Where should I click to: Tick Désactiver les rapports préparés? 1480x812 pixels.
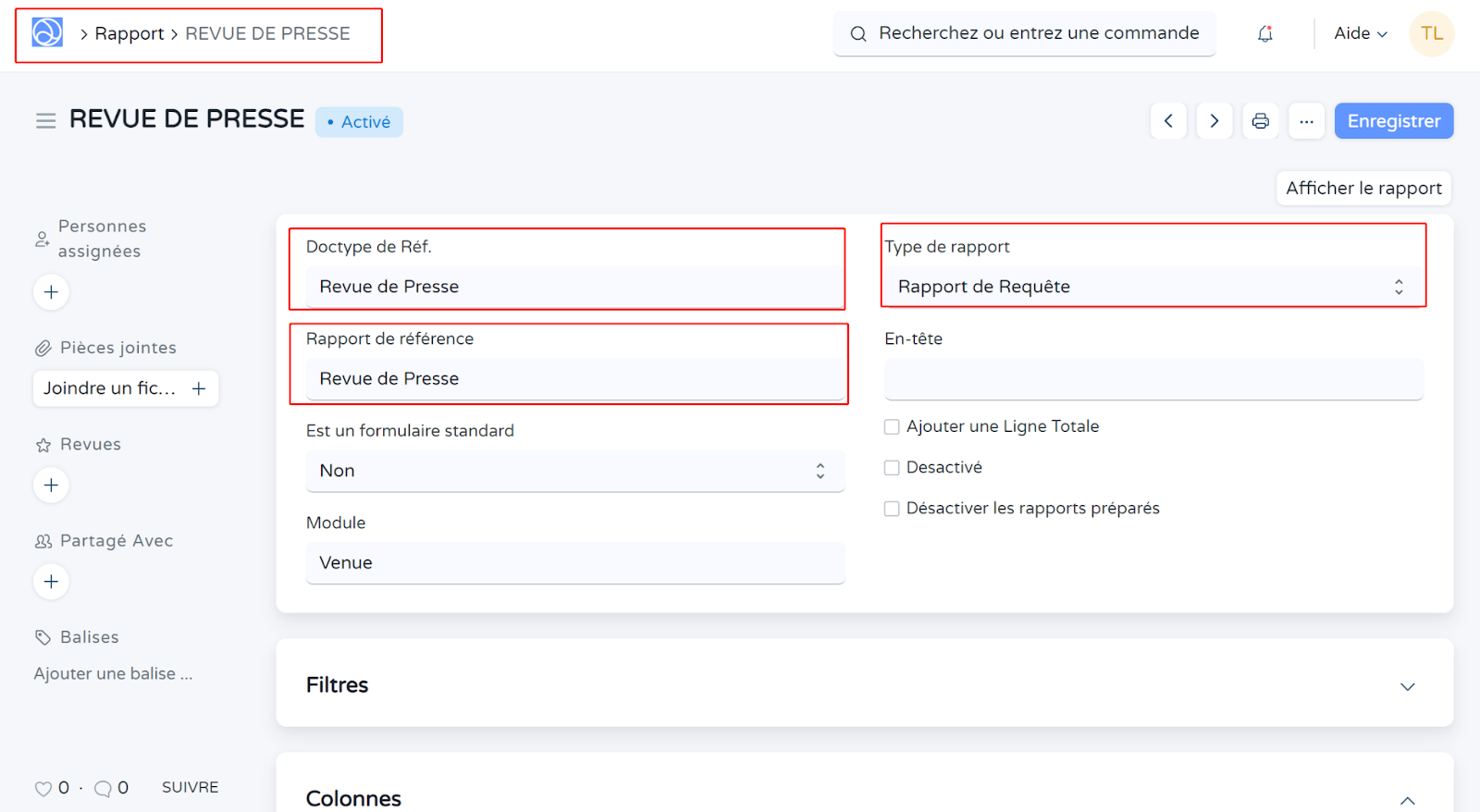[x=892, y=509]
